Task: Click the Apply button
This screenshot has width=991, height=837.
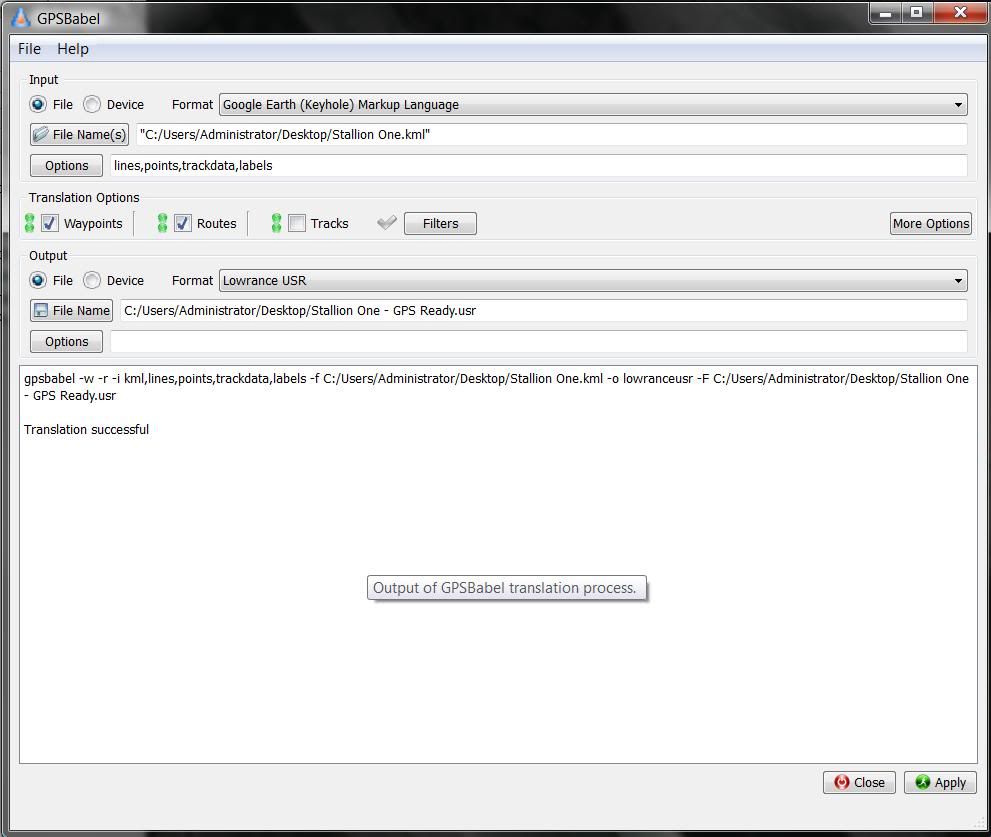Action: pyautogui.click(x=940, y=783)
